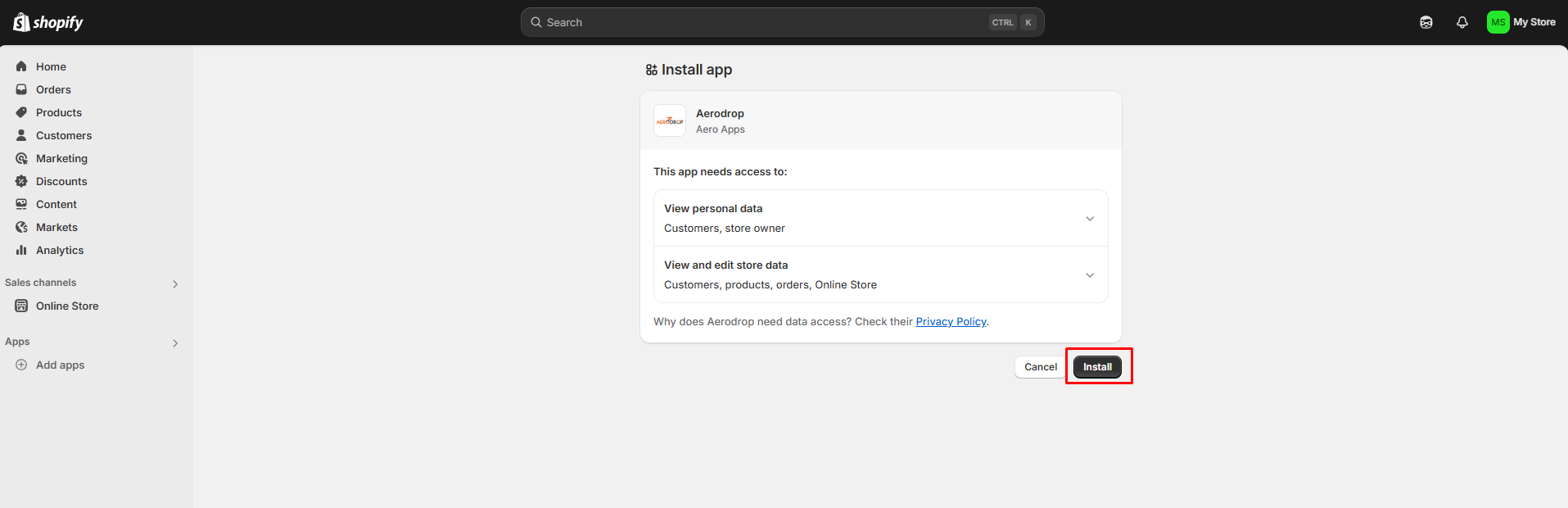Expand View and edit store data
This screenshot has width=1568, height=508.
tap(881, 274)
